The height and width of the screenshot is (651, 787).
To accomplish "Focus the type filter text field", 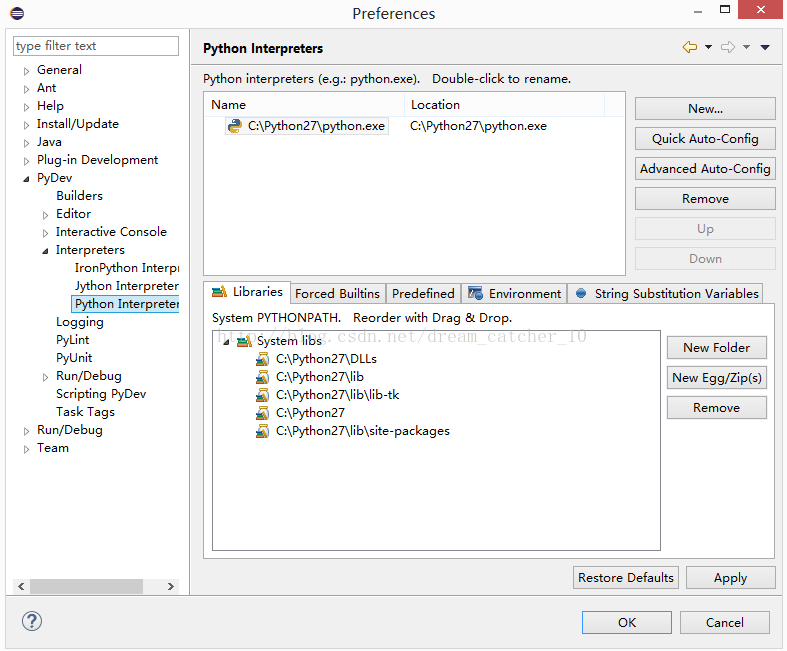I will click(x=96, y=46).
